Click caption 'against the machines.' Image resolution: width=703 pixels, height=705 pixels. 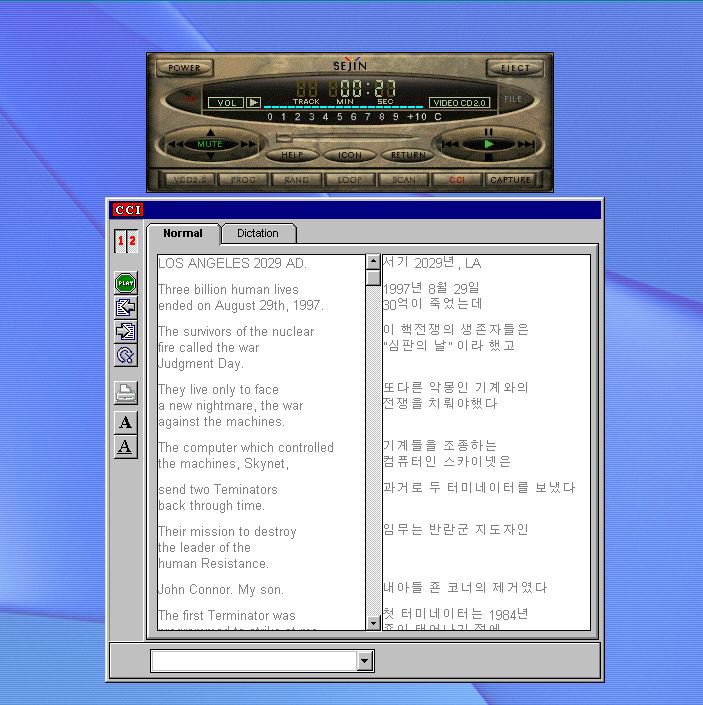click(222, 421)
